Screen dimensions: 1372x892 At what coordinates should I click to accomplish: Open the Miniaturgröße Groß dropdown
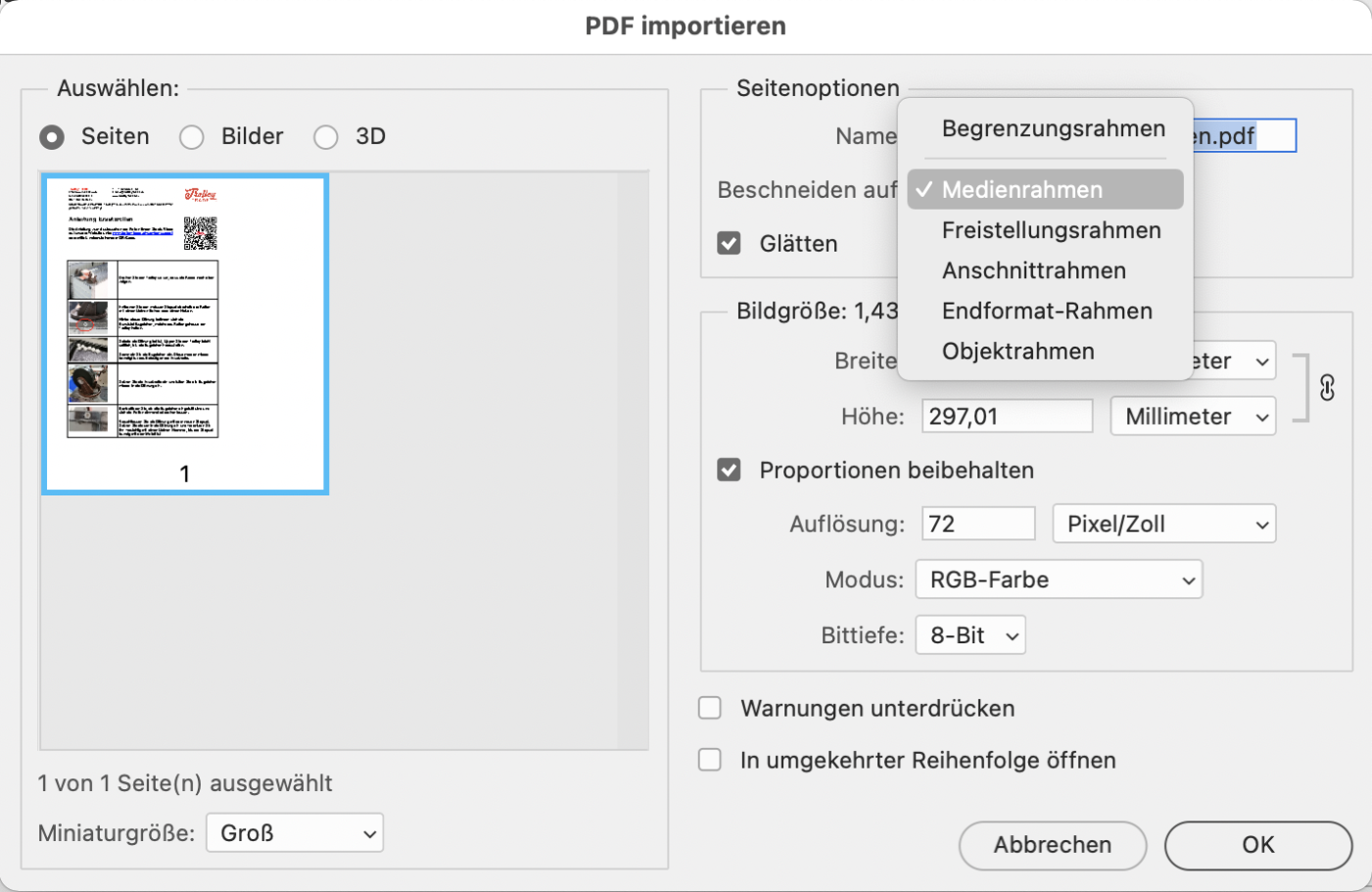point(295,833)
